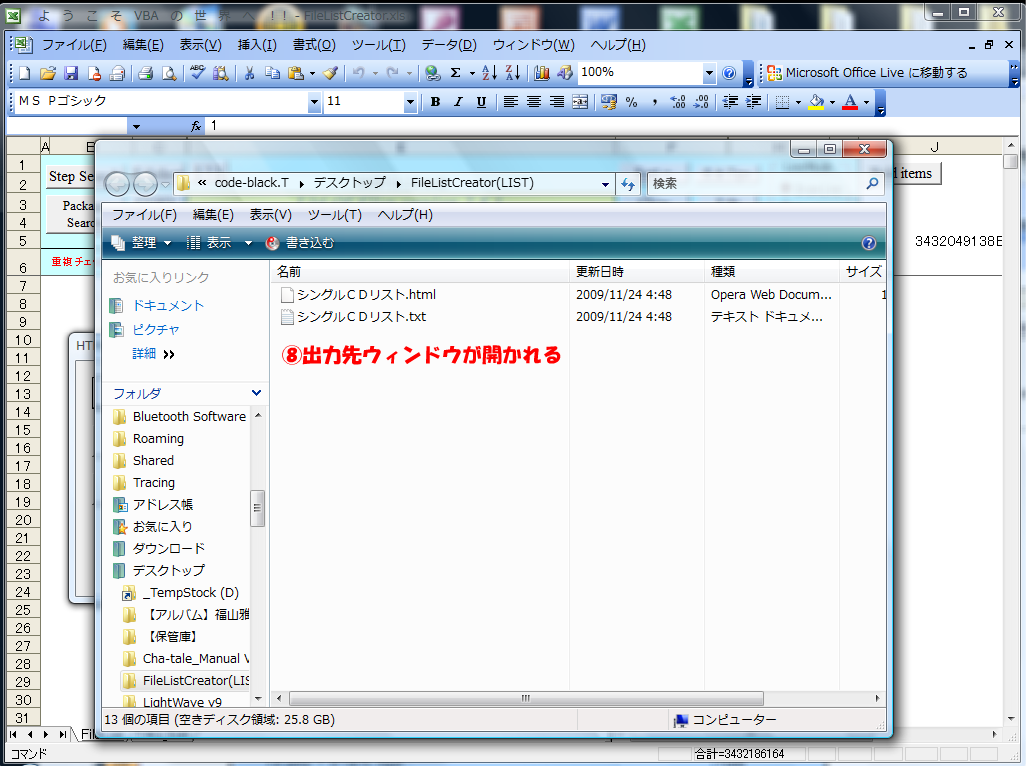Increase decimal places icon
Image resolution: width=1026 pixels, height=766 pixels.
pos(678,102)
